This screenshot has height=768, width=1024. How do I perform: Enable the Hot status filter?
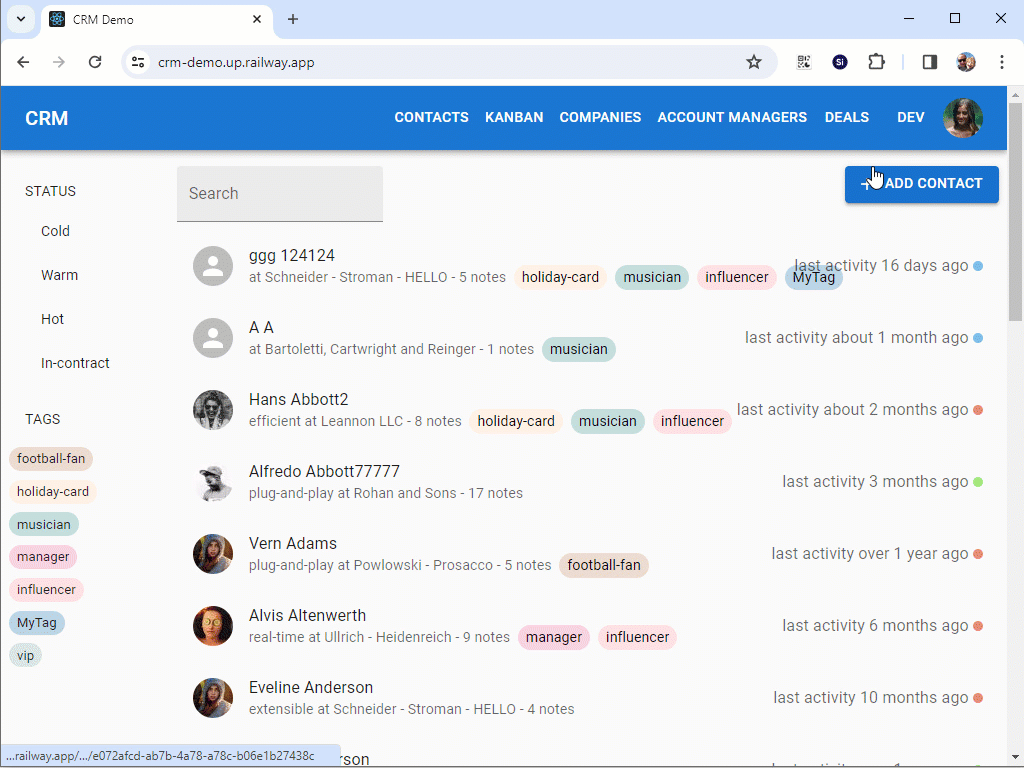[x=52, y=318]
